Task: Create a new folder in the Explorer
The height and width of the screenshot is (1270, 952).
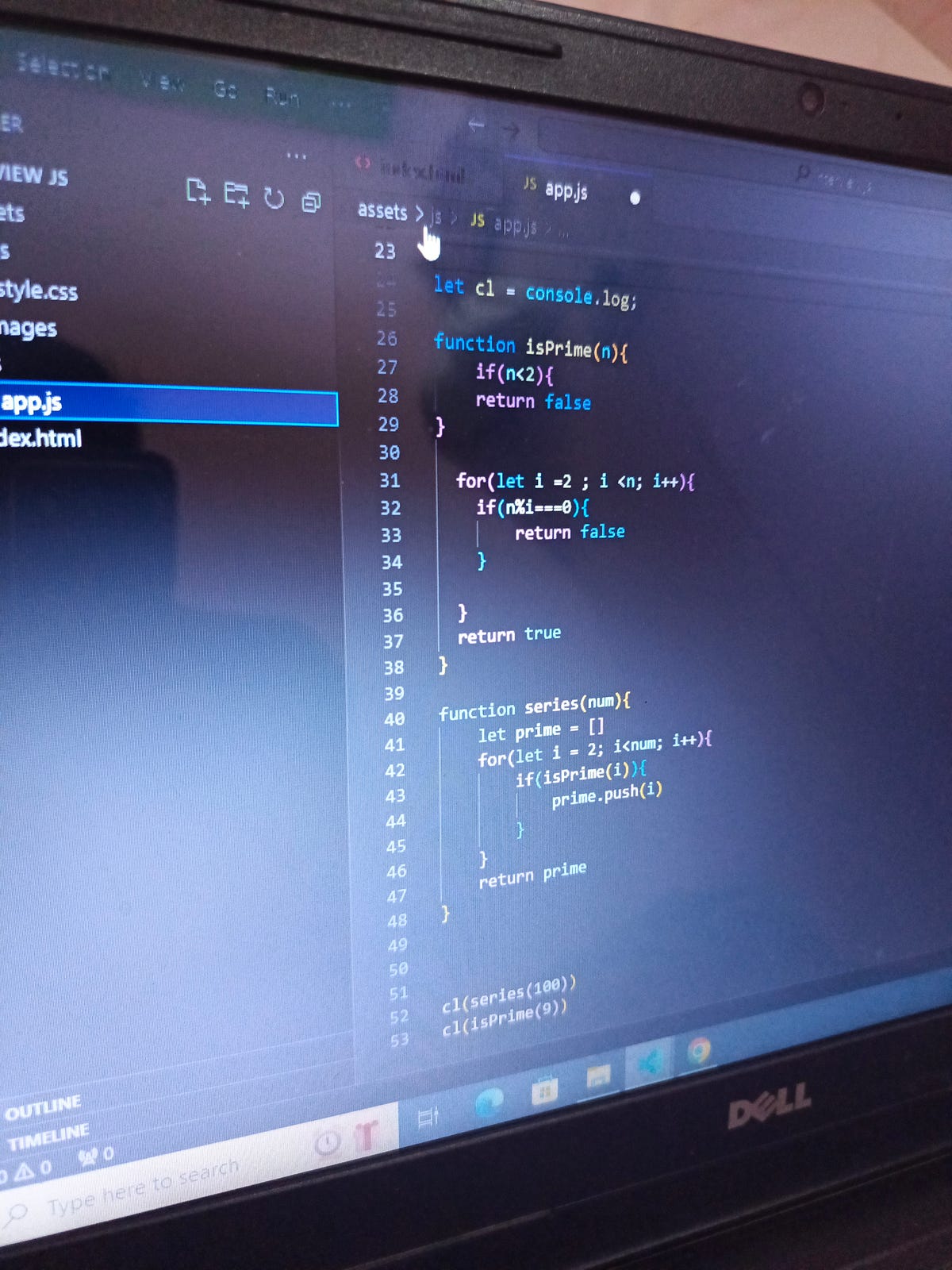Action: coord(236,194)
